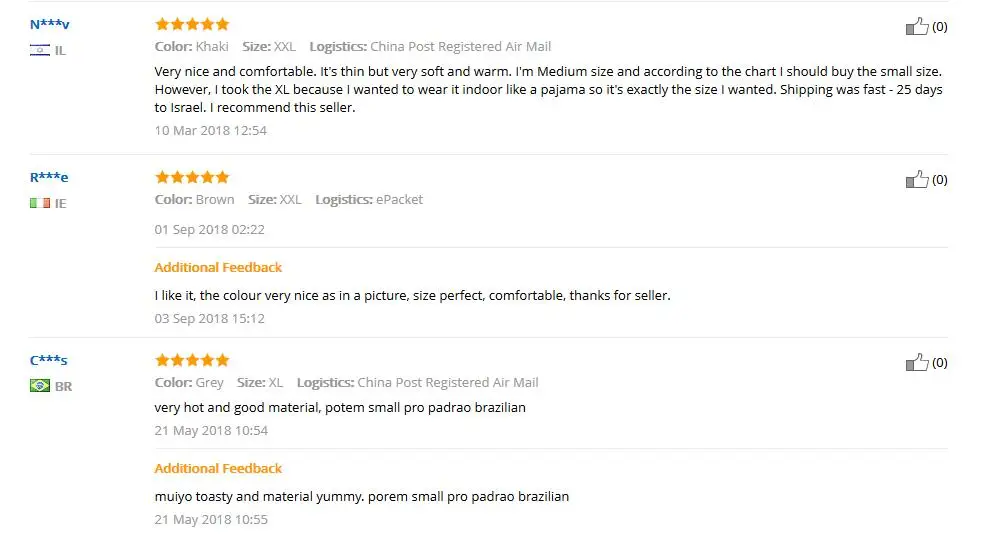Like the review by N***v

click(x=917, y=26)
